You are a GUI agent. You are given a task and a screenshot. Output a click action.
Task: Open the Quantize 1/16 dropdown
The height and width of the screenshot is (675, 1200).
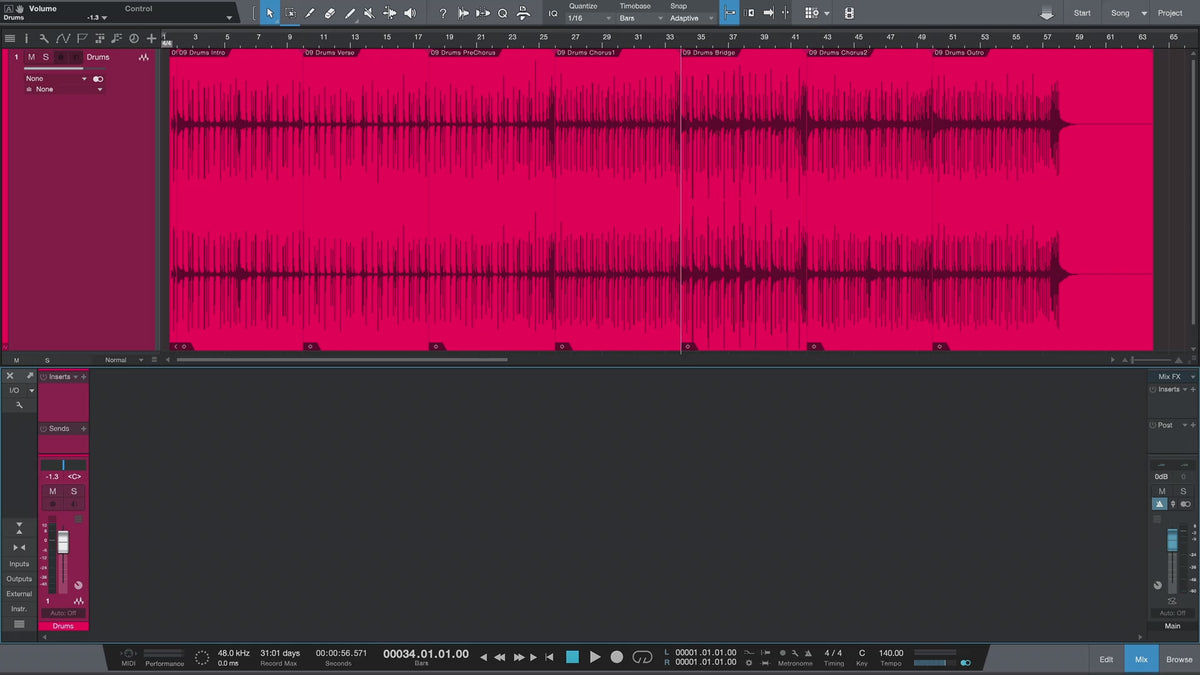coord(589,18)
